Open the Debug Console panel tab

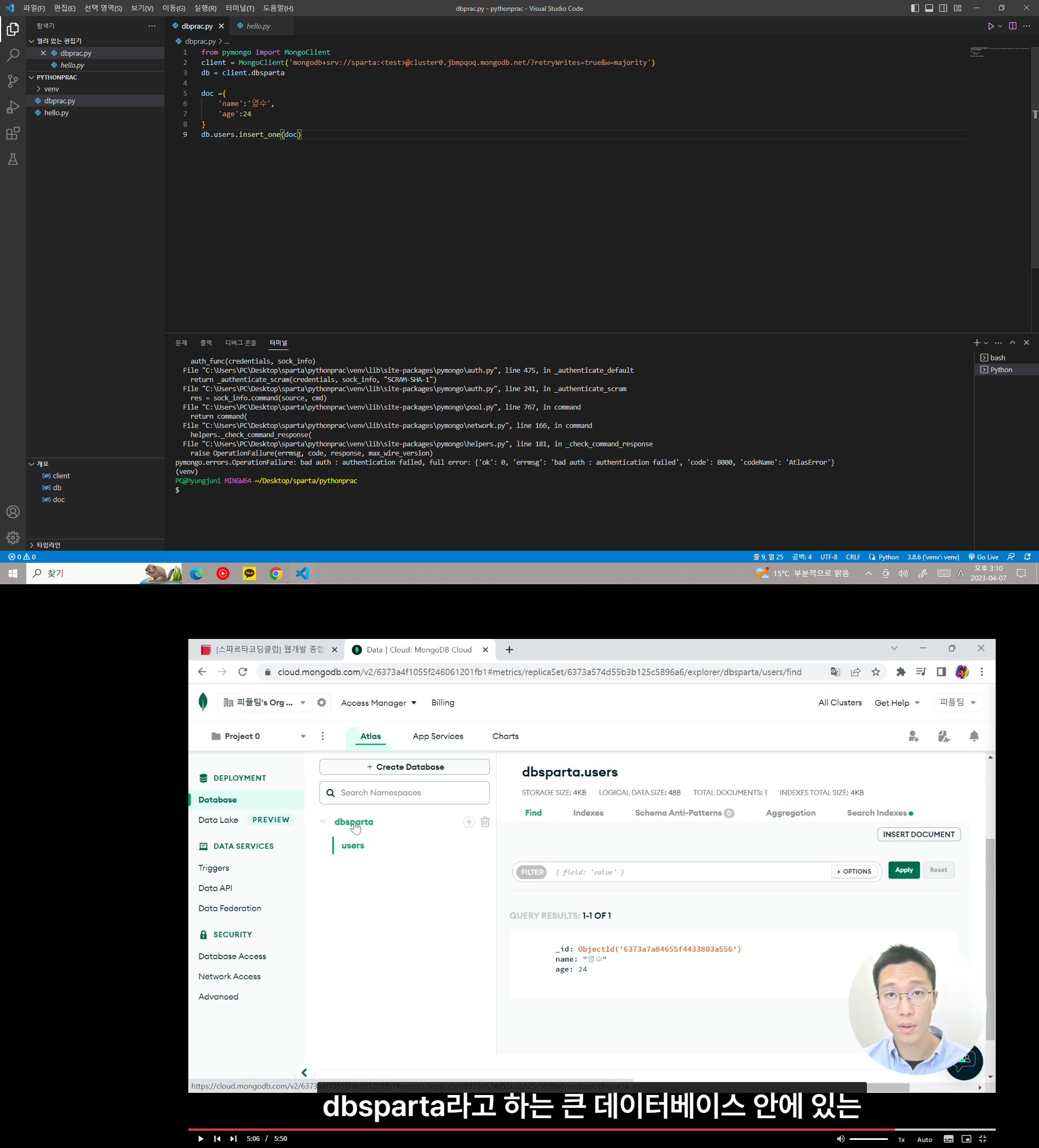pos(240,343)
